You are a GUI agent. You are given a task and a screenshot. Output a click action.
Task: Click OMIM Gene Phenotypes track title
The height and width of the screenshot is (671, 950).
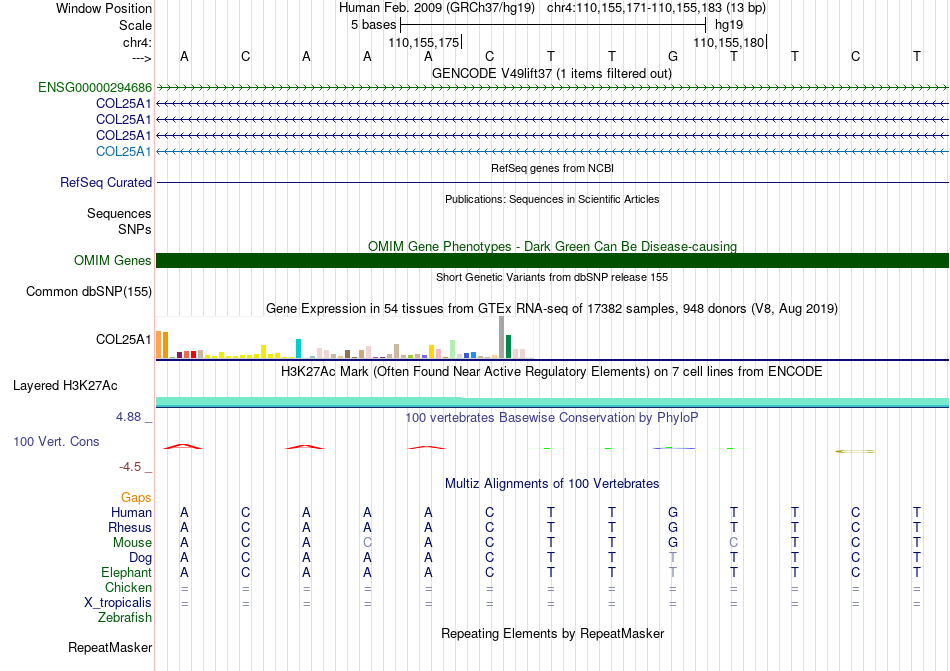click(552, 246)
